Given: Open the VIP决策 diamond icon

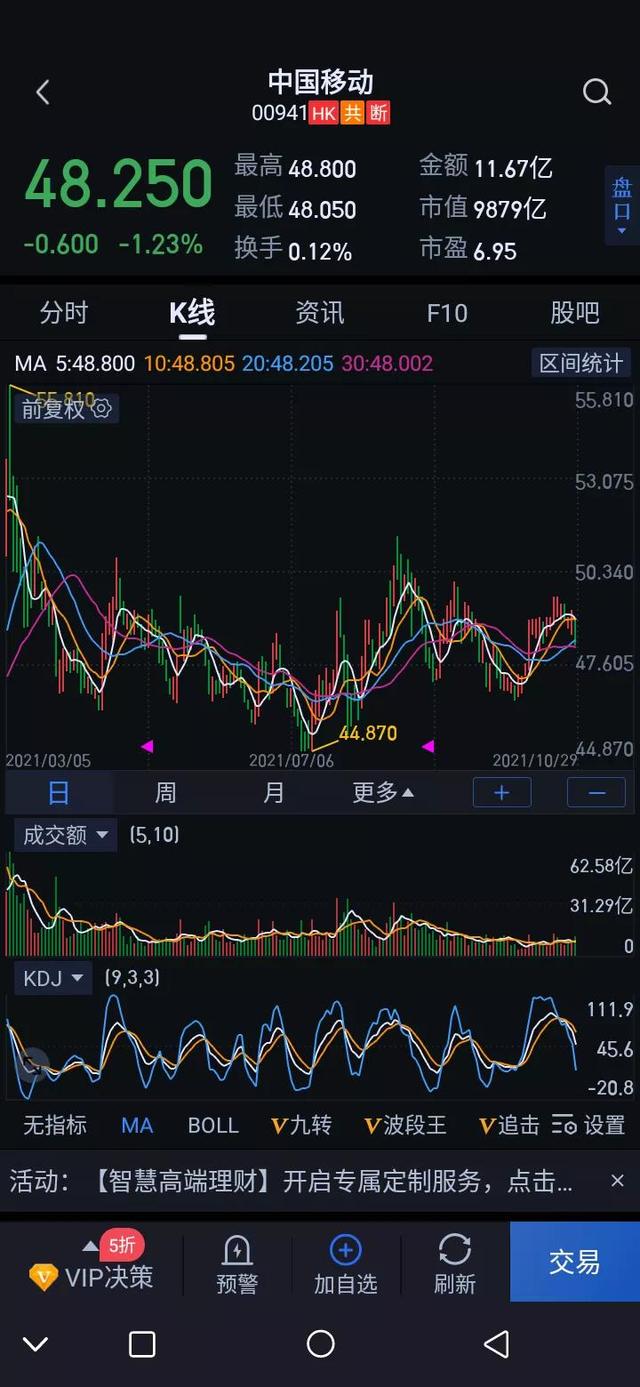Looking at the screenshot, I should [43, 1277].
